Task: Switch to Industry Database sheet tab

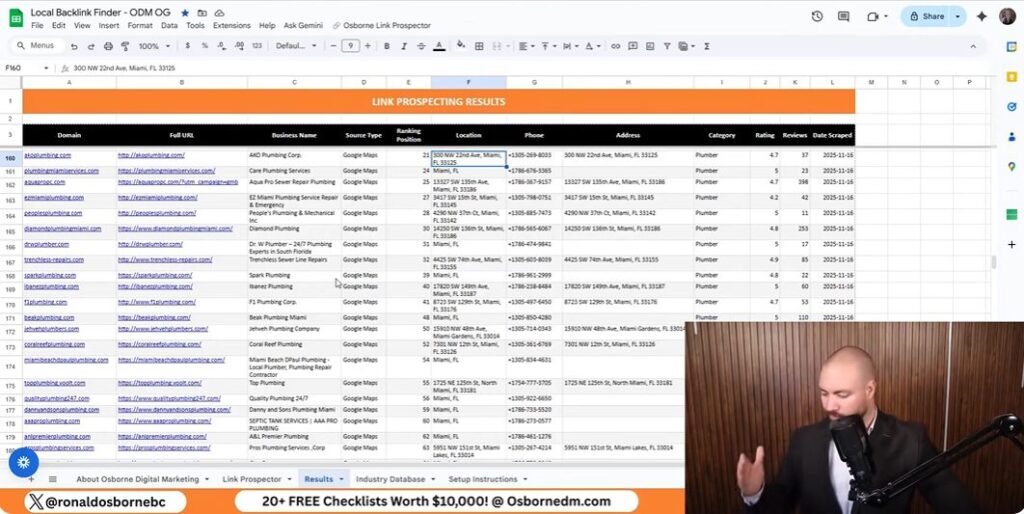Action: click(x=390, y=479)
